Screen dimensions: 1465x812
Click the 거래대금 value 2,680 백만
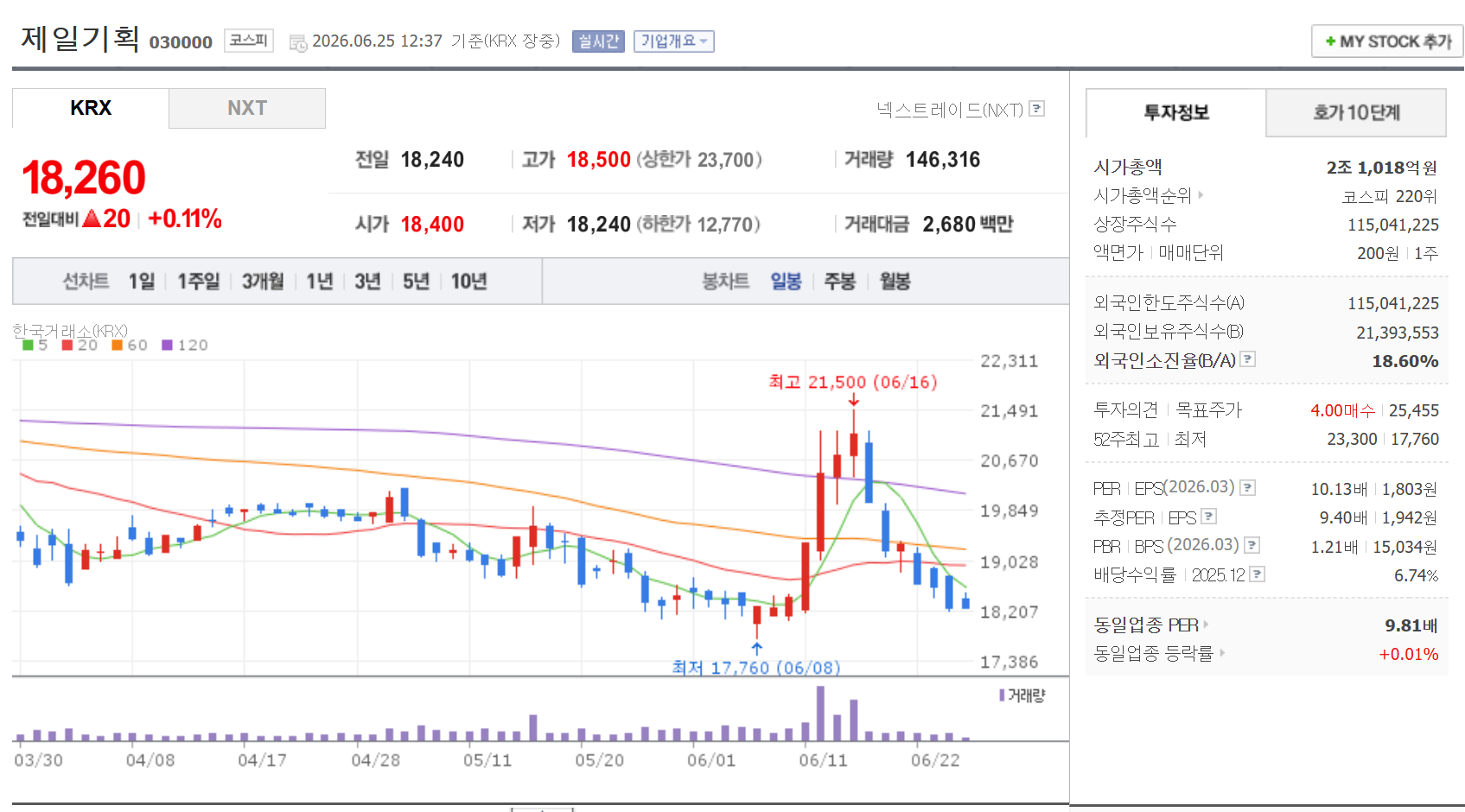tap(968, 225)
